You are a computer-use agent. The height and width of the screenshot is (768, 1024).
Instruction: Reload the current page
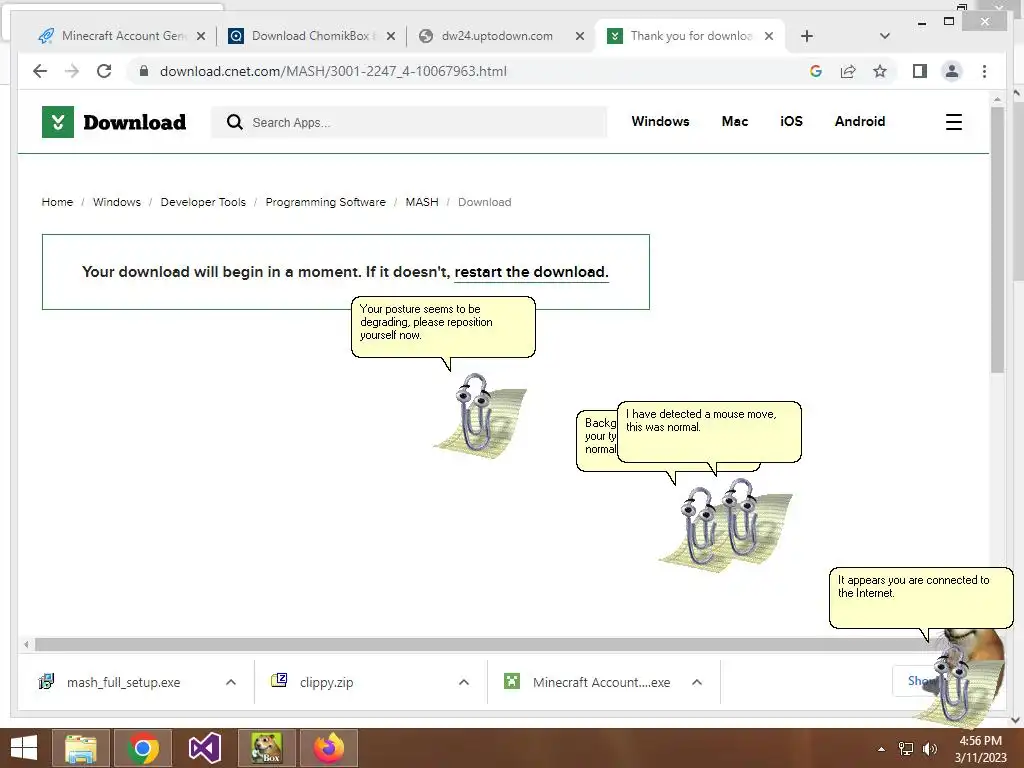coord(104,71)
